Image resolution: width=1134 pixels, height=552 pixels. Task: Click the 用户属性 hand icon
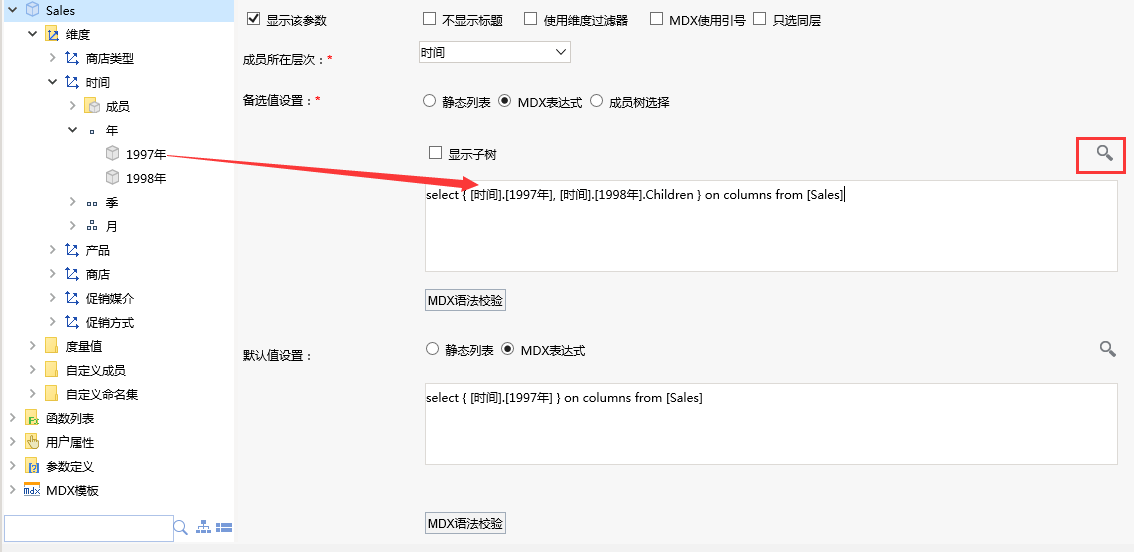pos(32,442)
